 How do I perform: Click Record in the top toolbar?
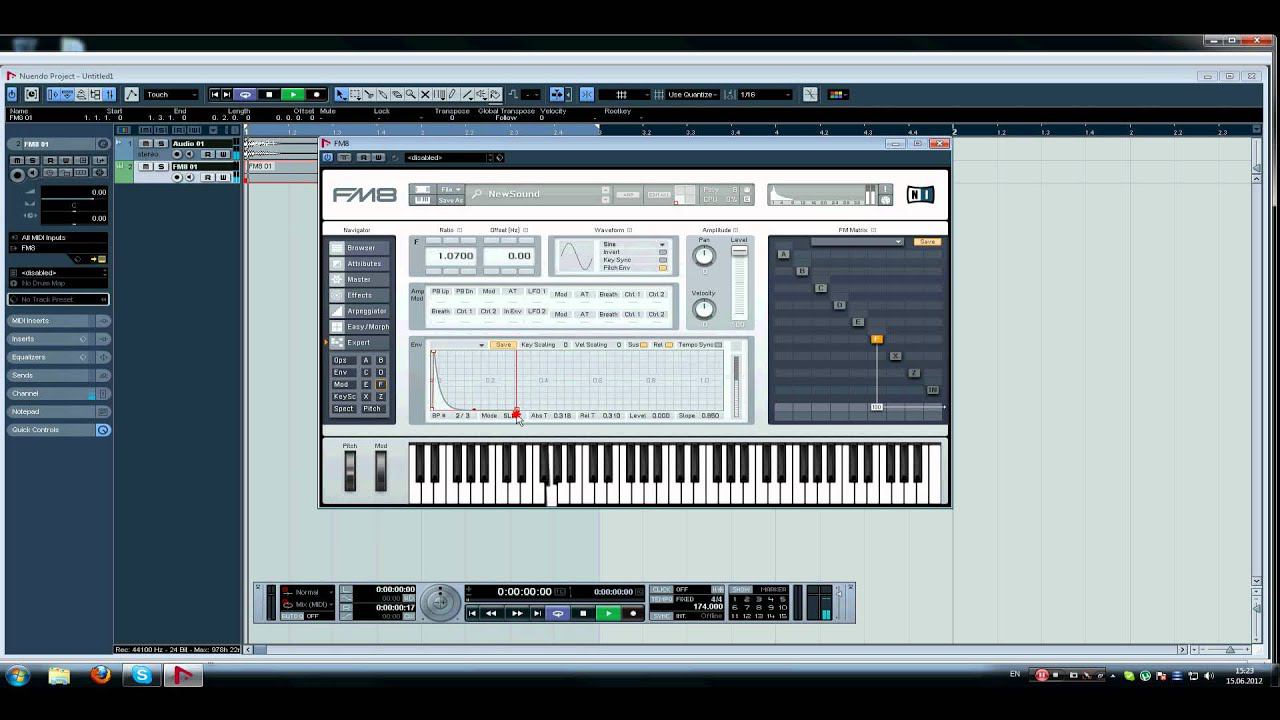pyautogui.click(x=317, y=94)
